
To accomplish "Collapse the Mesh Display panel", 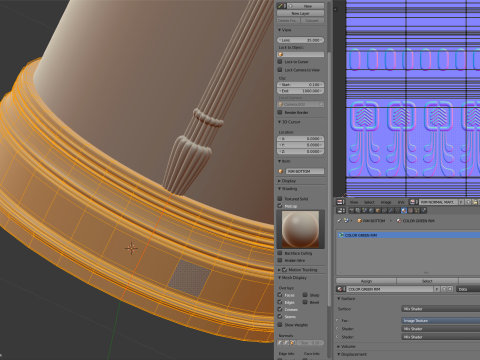I will click(279, 278).
